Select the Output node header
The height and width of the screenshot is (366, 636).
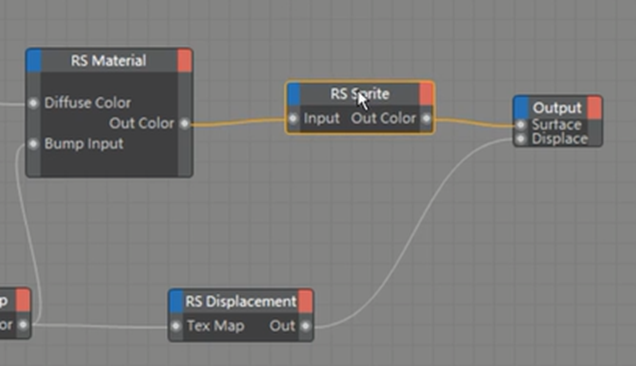click(557, 108)
